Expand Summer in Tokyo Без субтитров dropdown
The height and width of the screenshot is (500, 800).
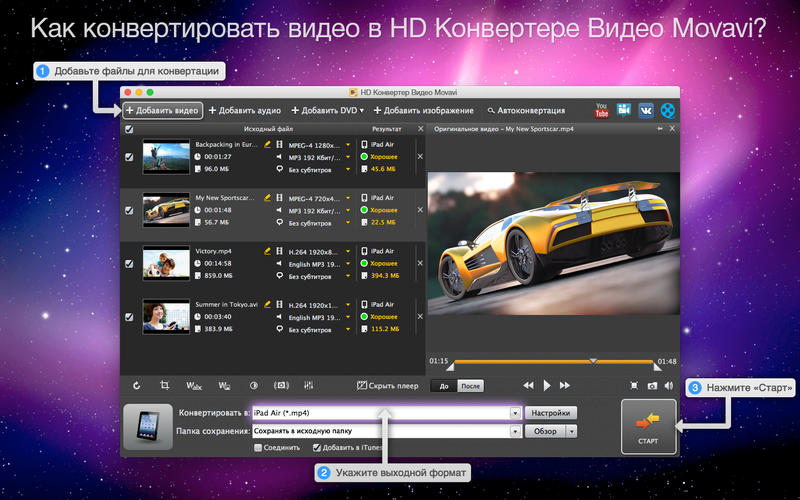pos(348,330)
